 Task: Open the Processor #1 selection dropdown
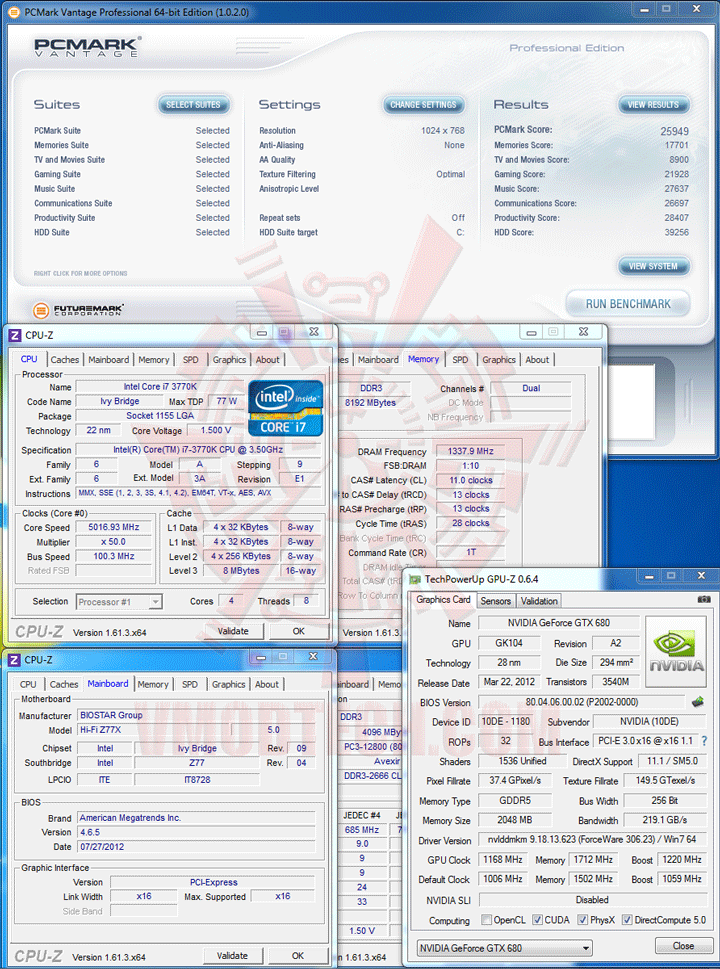click(119, 601)
